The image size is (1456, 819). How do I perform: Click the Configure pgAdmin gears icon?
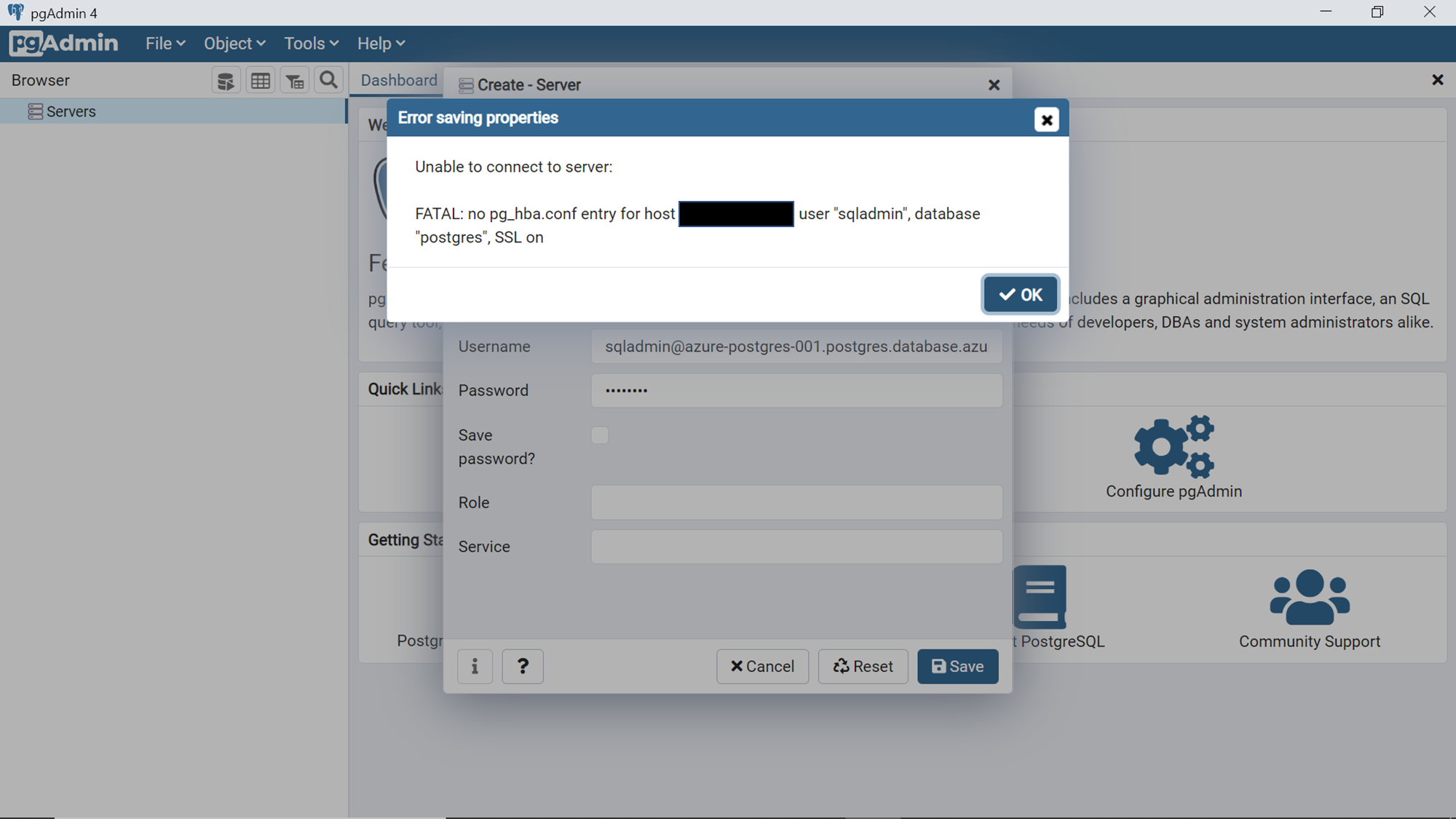click(1174, 446)
